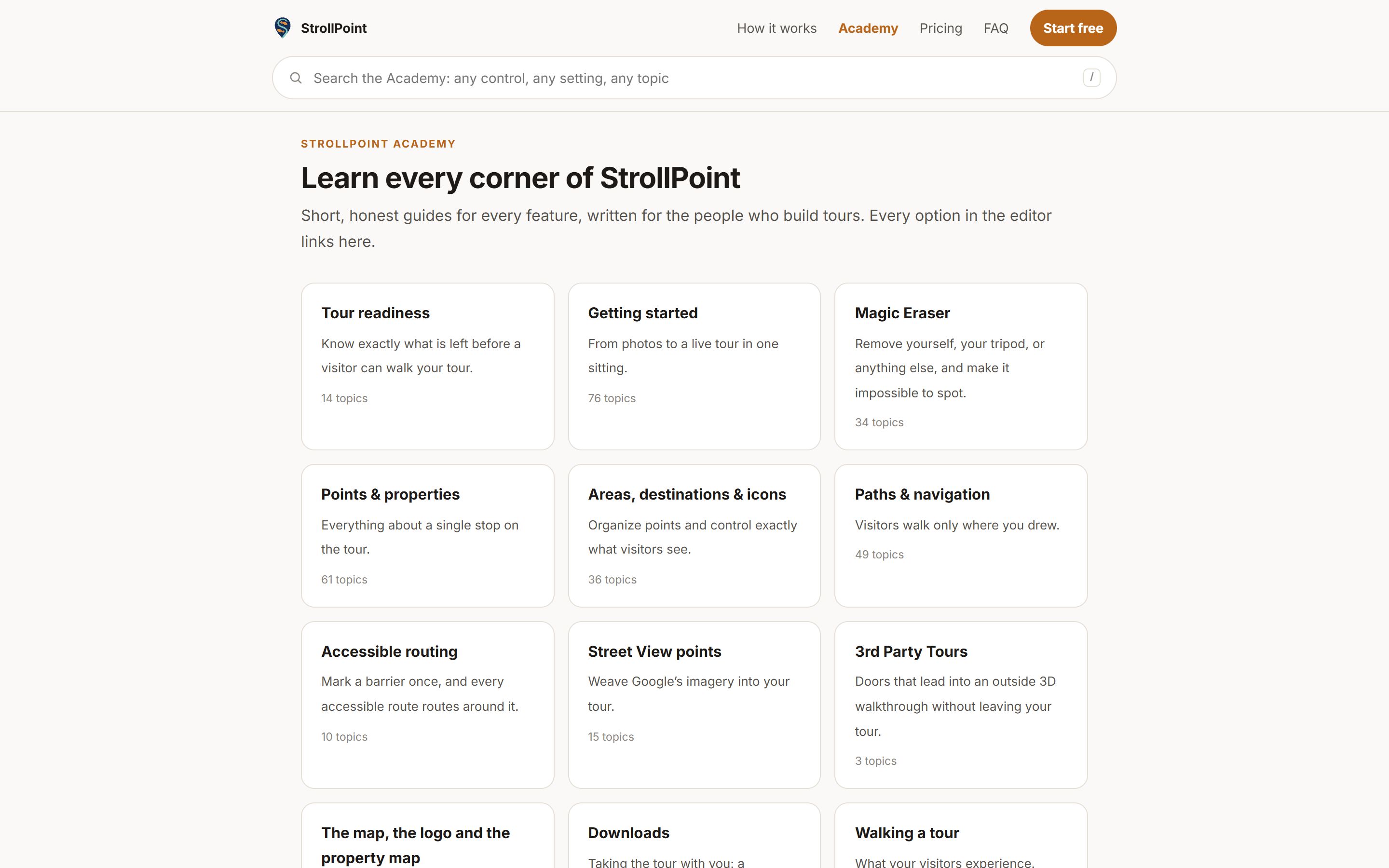Open the Street View points card
This screenshot has width=1389, height=868.
694,705
